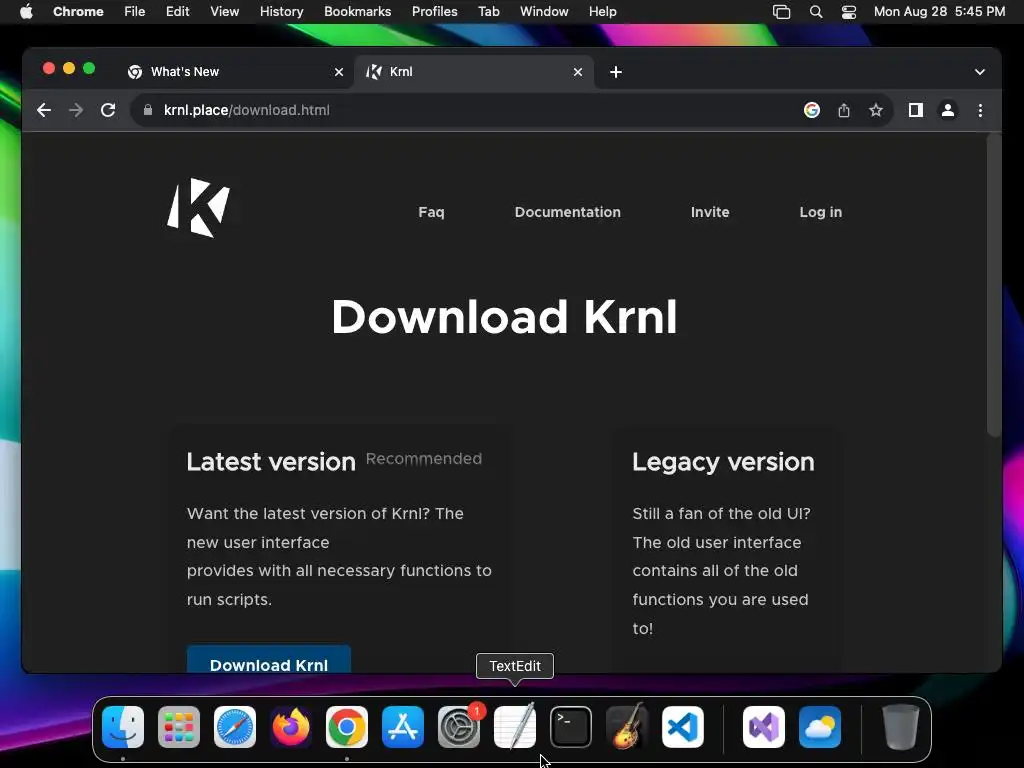The width and height of the screenshot is (1024, 768).
Task: Open the Window menu
Action: (x=544, y=12)
